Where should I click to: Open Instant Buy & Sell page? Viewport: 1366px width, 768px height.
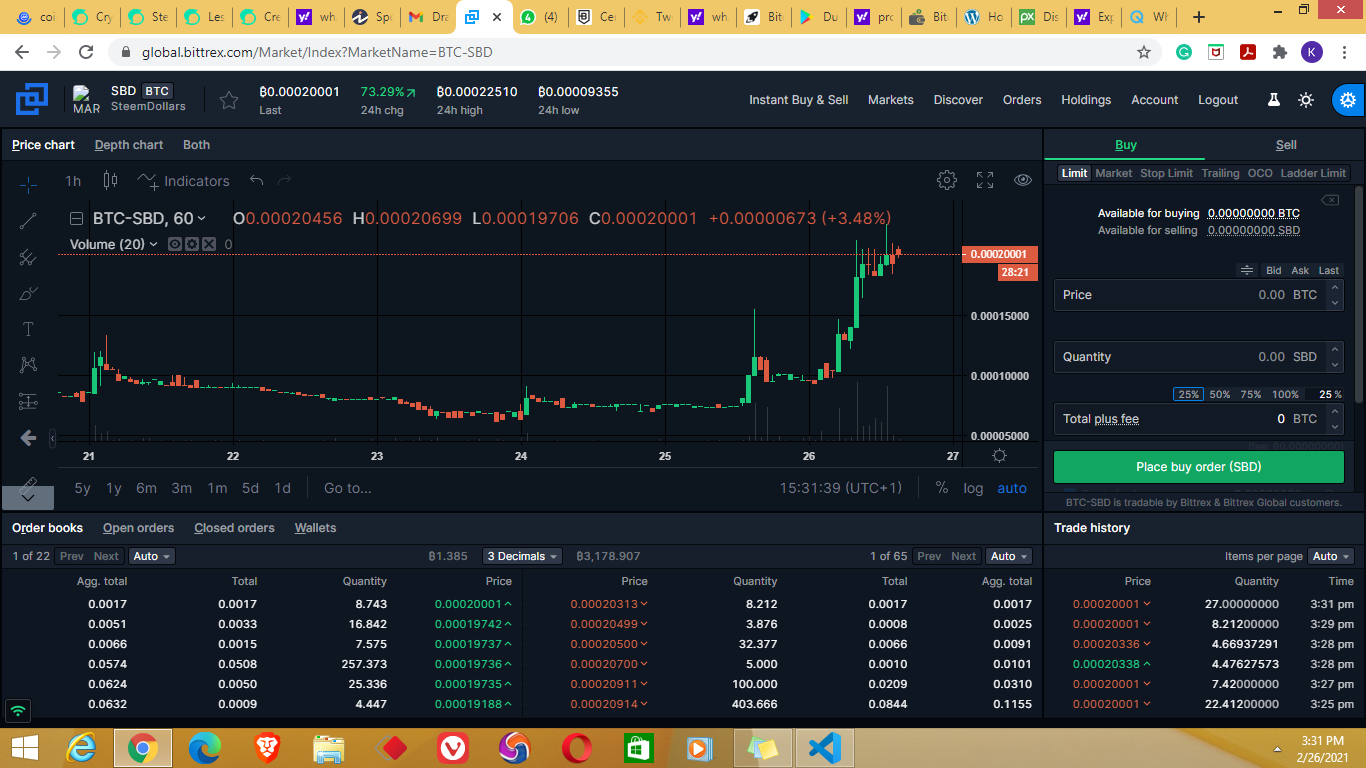[x=798, y=100]
